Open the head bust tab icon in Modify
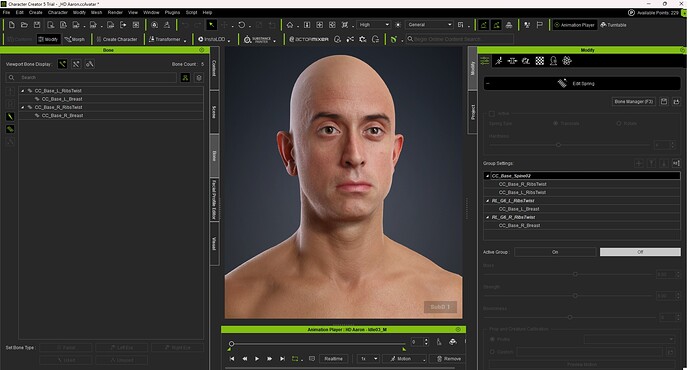This screenshot has width=690, height=370. (553, 61)
